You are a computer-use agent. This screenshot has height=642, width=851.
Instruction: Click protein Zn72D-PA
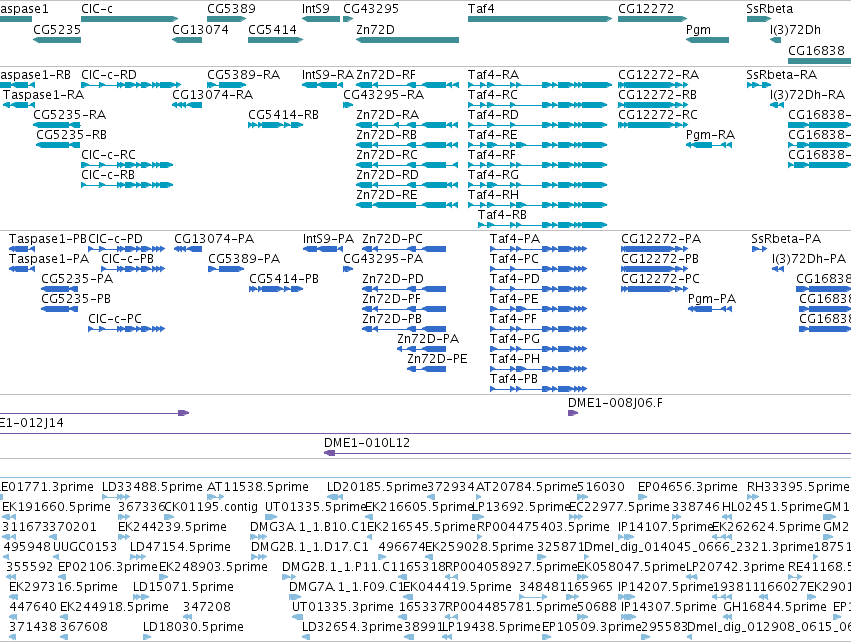pos(422,349)
